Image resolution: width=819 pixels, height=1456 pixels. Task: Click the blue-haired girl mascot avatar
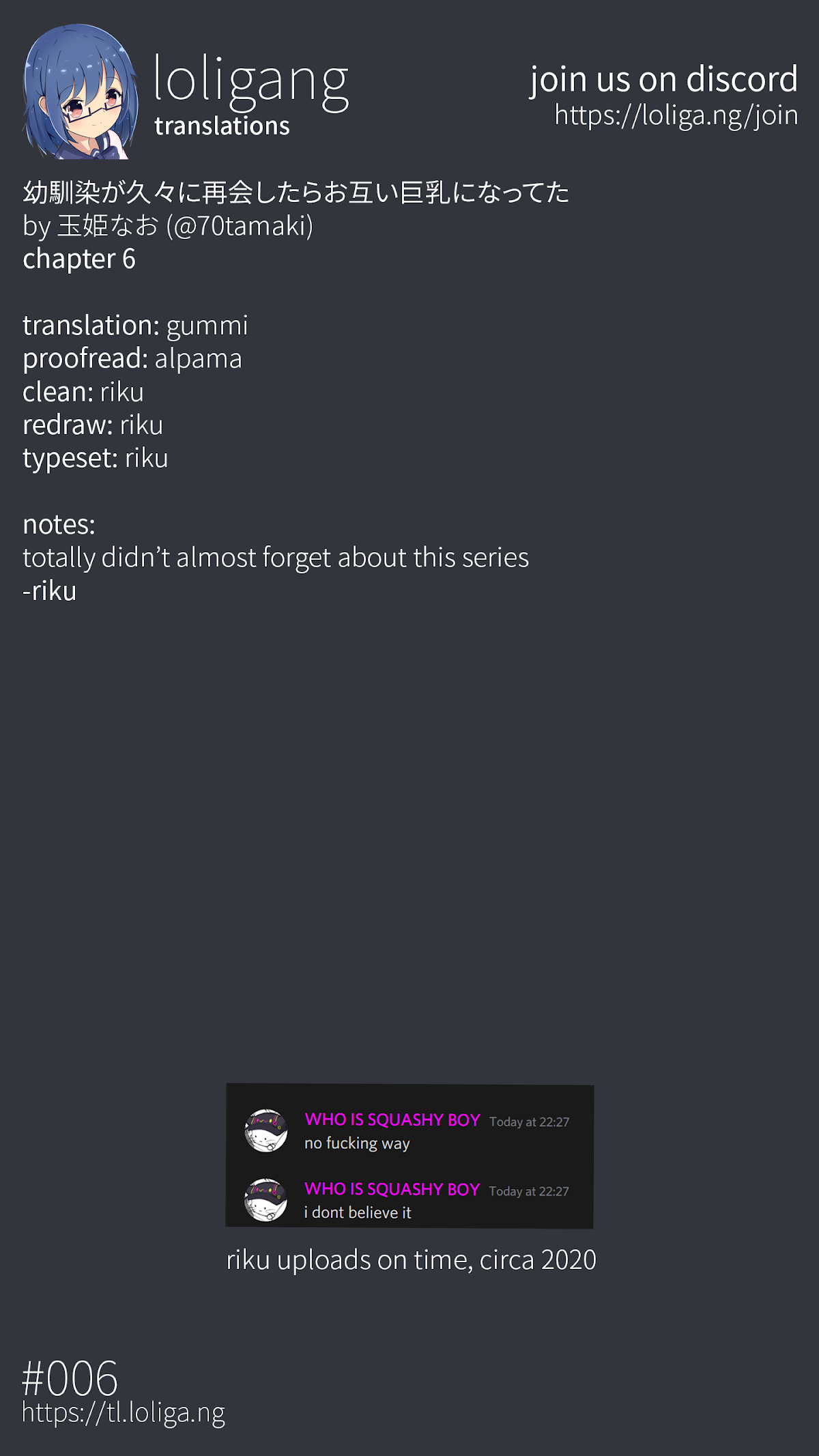click(81, 92)
